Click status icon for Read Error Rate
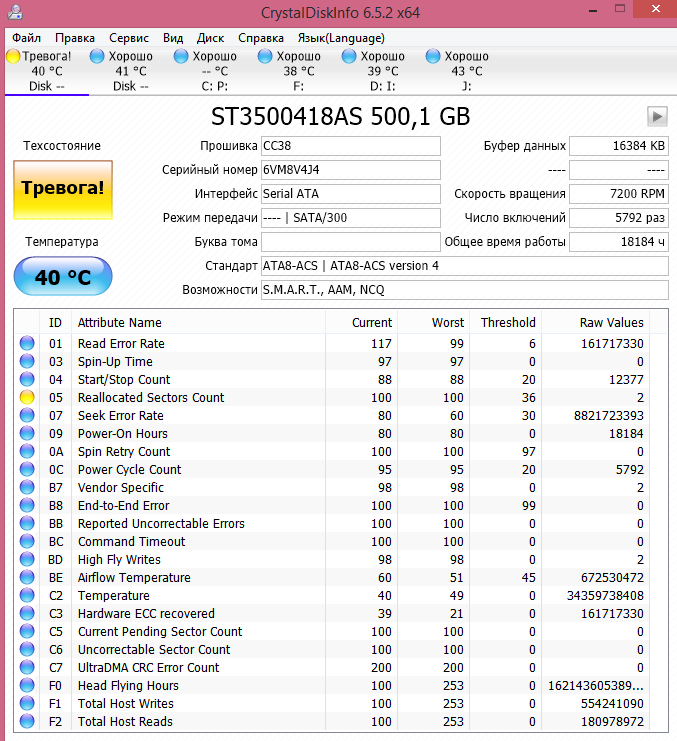Viewport: 677px width, 741px height. tap(27, 343)
